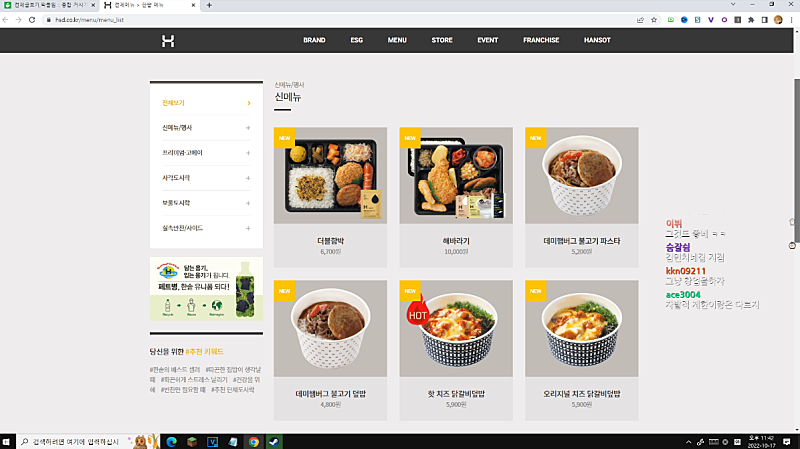Click the teal S extension icon
The image size is (800, 449).
(697, 20)
